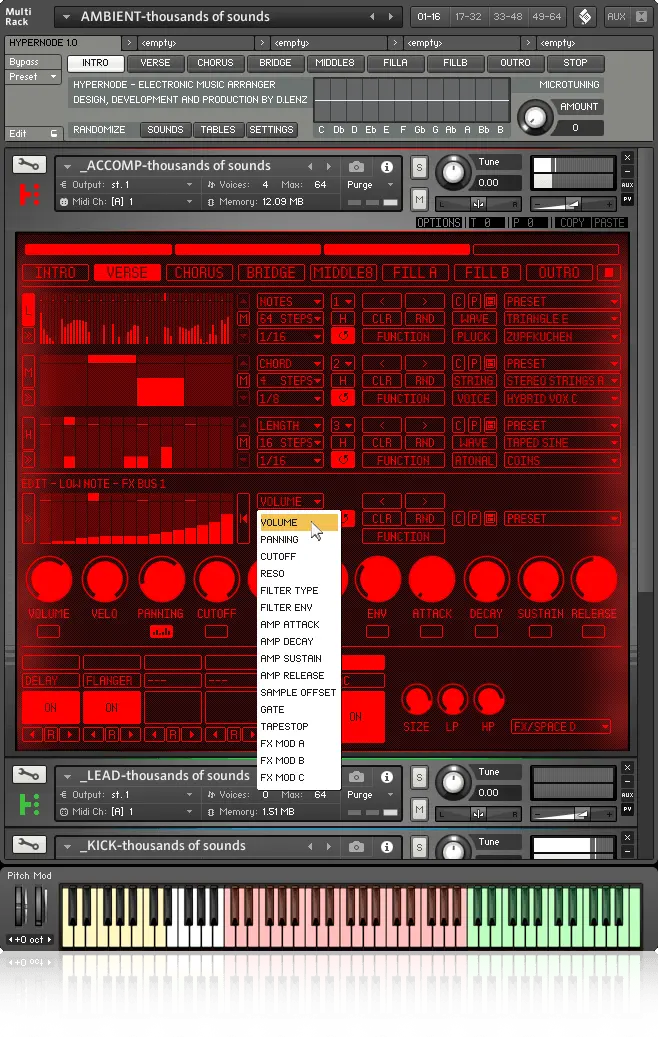Open the TAPED SINE sound dropdown
Image resolution: width=658 pixels, height=1053 pixels.
(x=562, y=443)
